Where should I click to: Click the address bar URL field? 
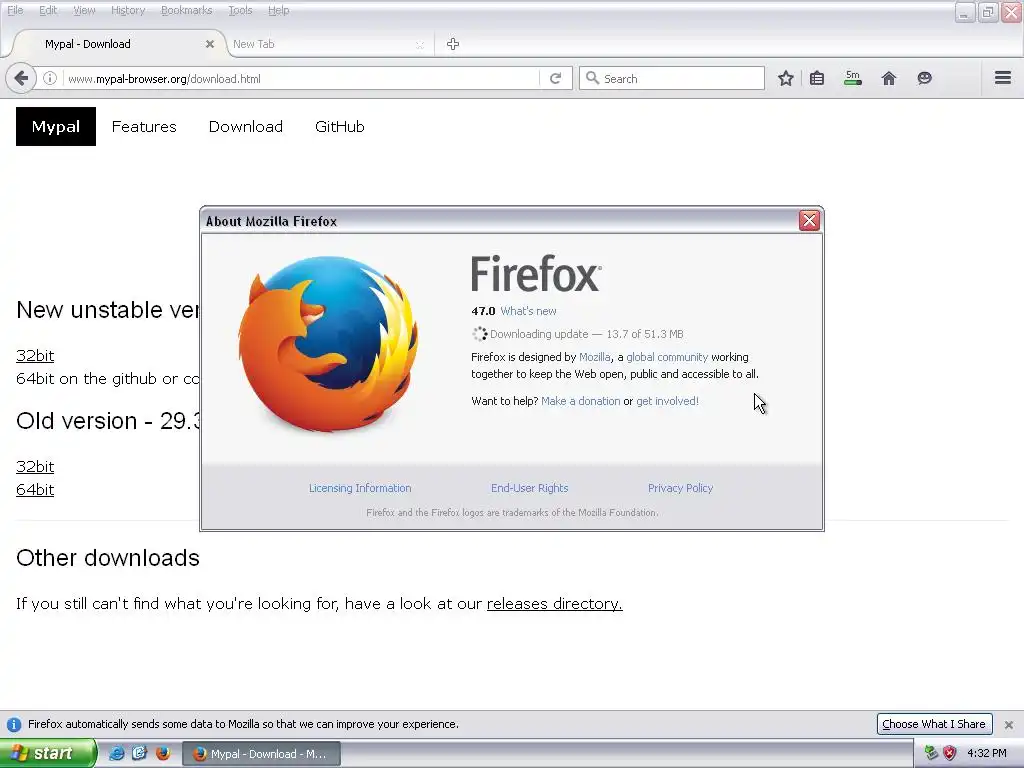click(x=300, y=78)
